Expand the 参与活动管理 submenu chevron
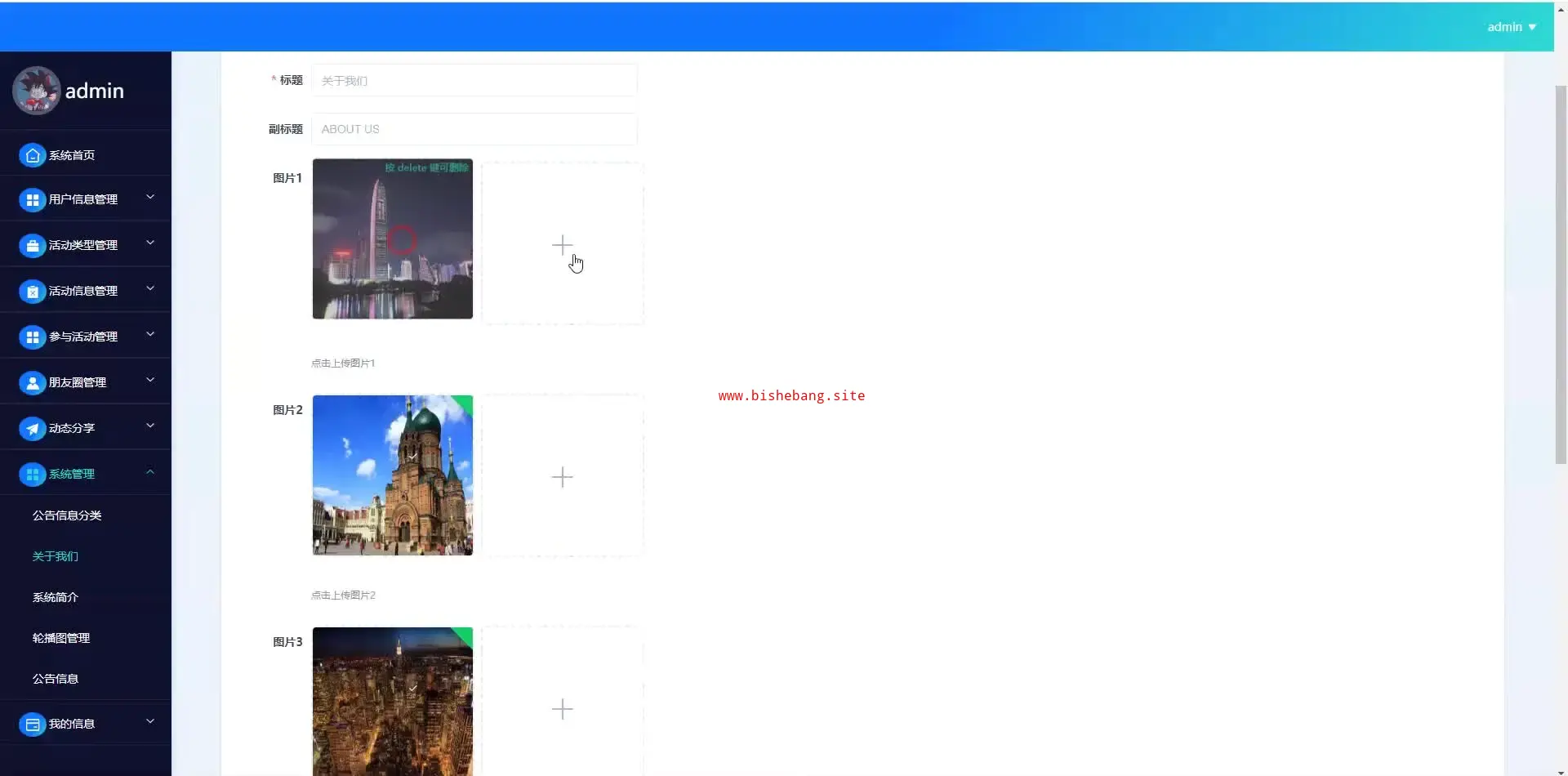The height and width of the screenshot is (776, 1568). point(150,334)
